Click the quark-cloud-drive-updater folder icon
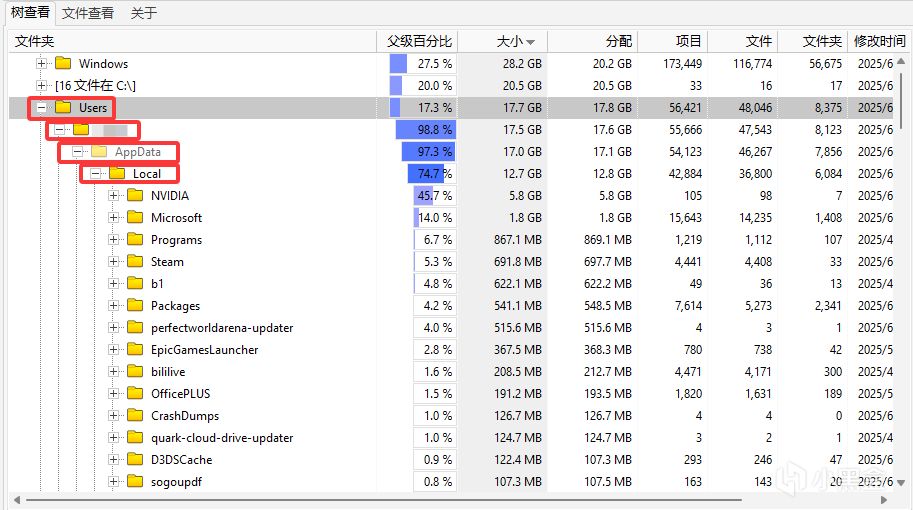The height and width of the screenshot is (510, 913). coord(135,437)
